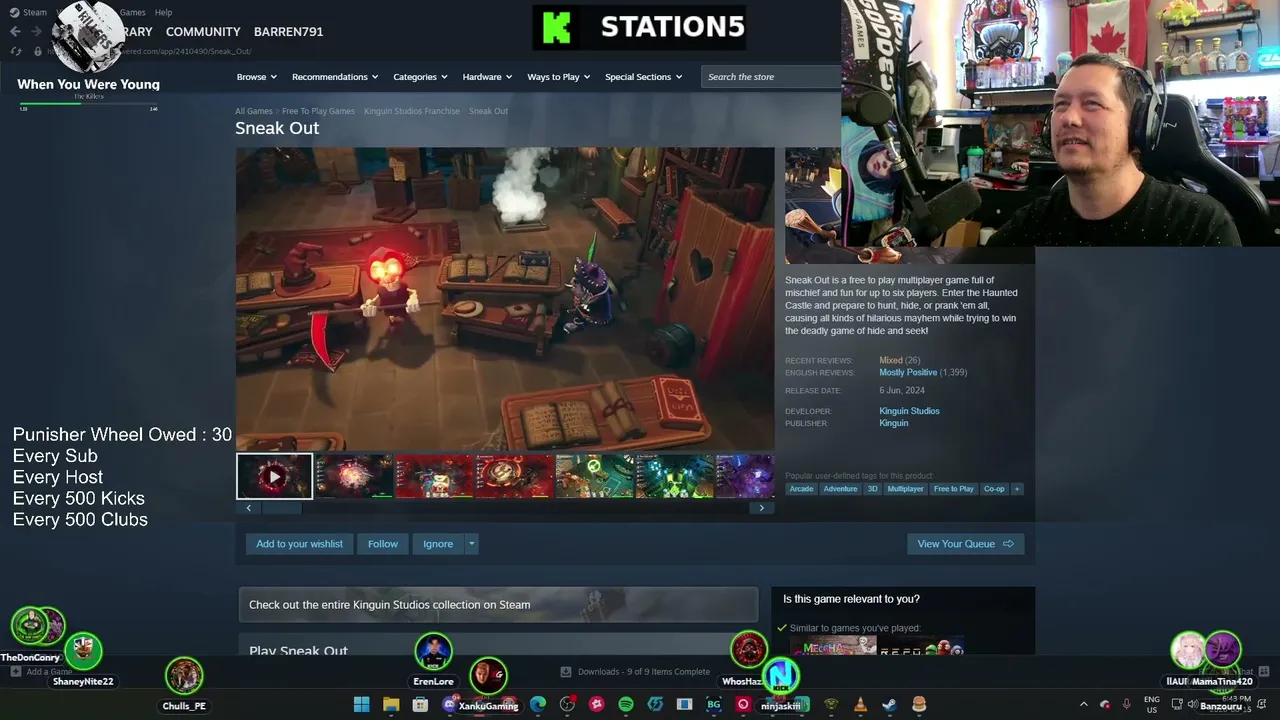Open the Ways to Play dropdown

pyautogui.click(x=559, y=77)
